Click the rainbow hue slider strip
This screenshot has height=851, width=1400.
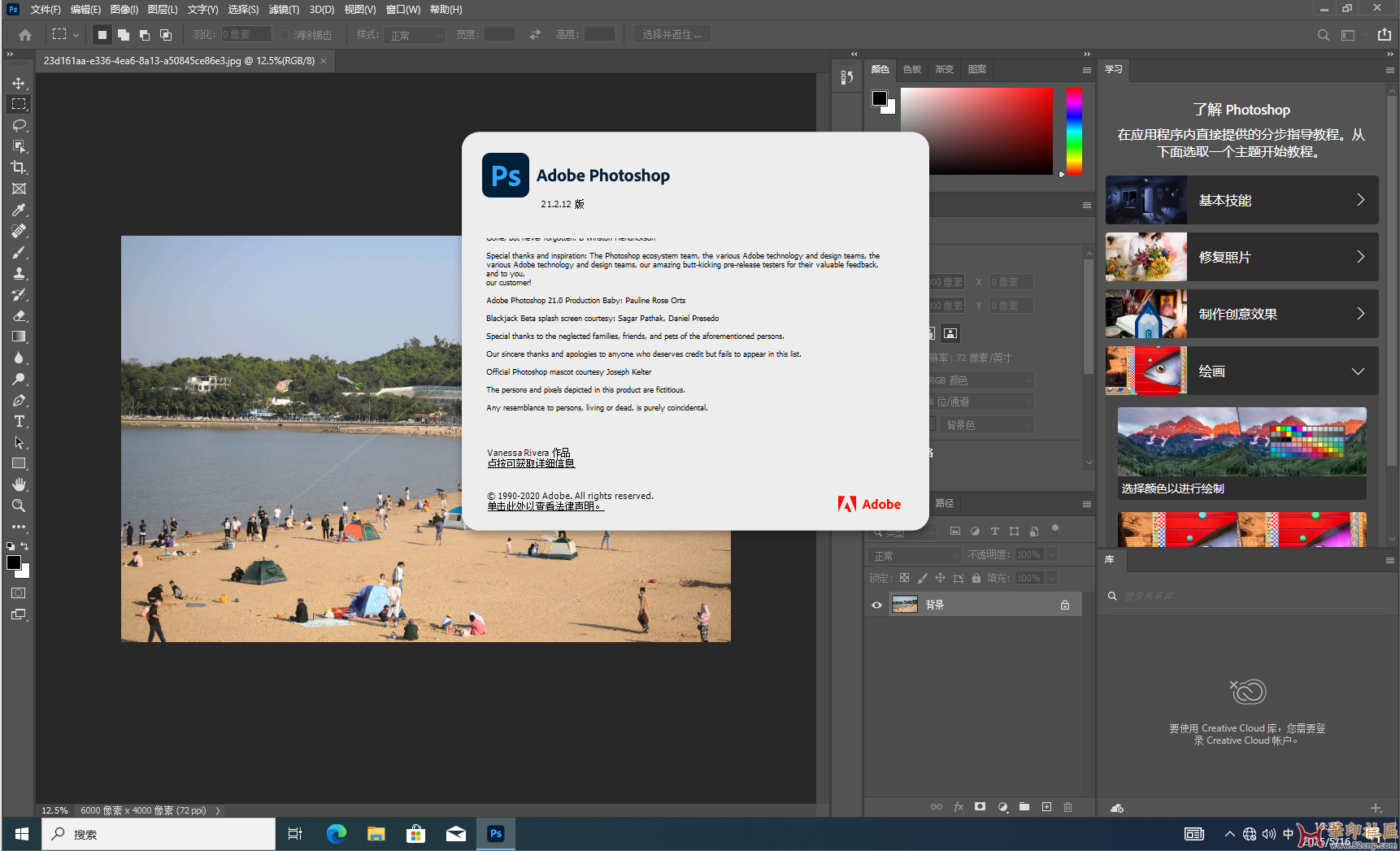coord(1074,130)
